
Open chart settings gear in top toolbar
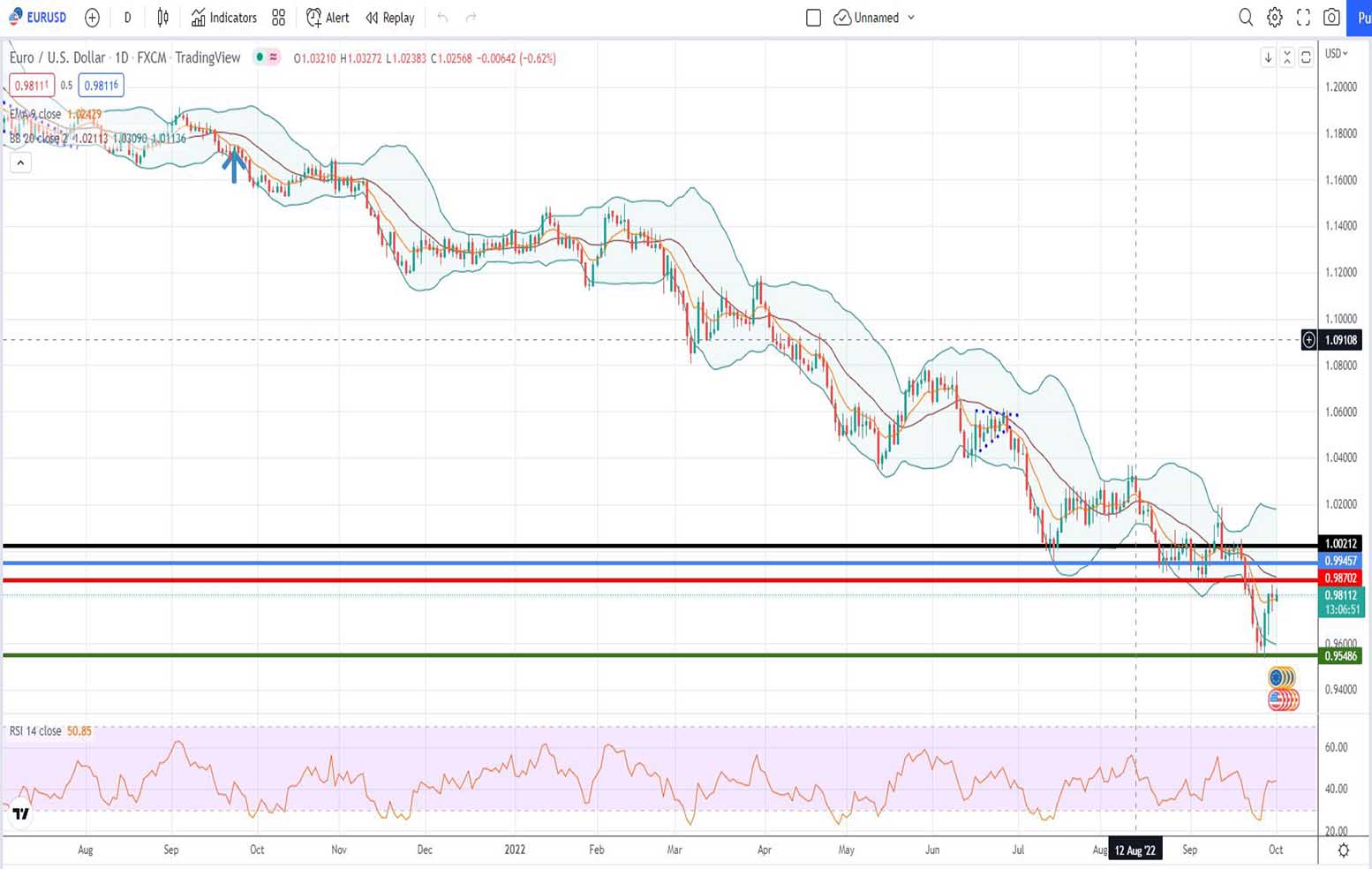pos(1275,18)
